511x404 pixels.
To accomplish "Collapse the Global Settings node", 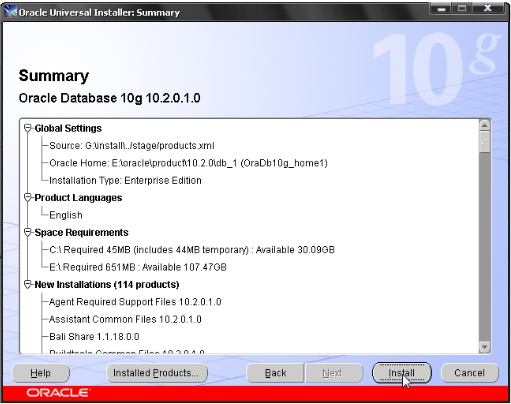I will (28, 128).
